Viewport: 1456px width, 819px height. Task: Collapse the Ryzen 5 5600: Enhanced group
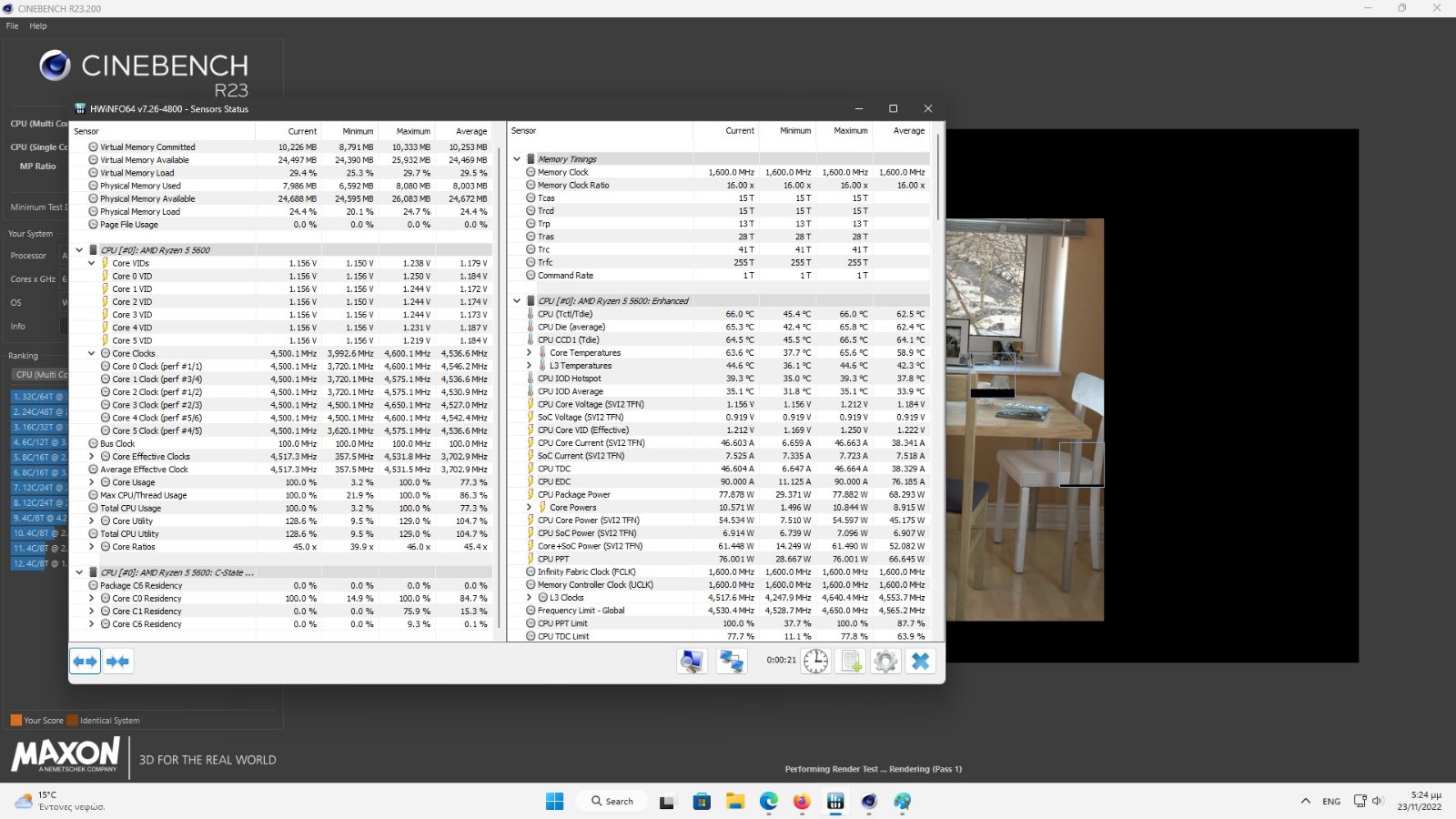[x=517, y=301]
